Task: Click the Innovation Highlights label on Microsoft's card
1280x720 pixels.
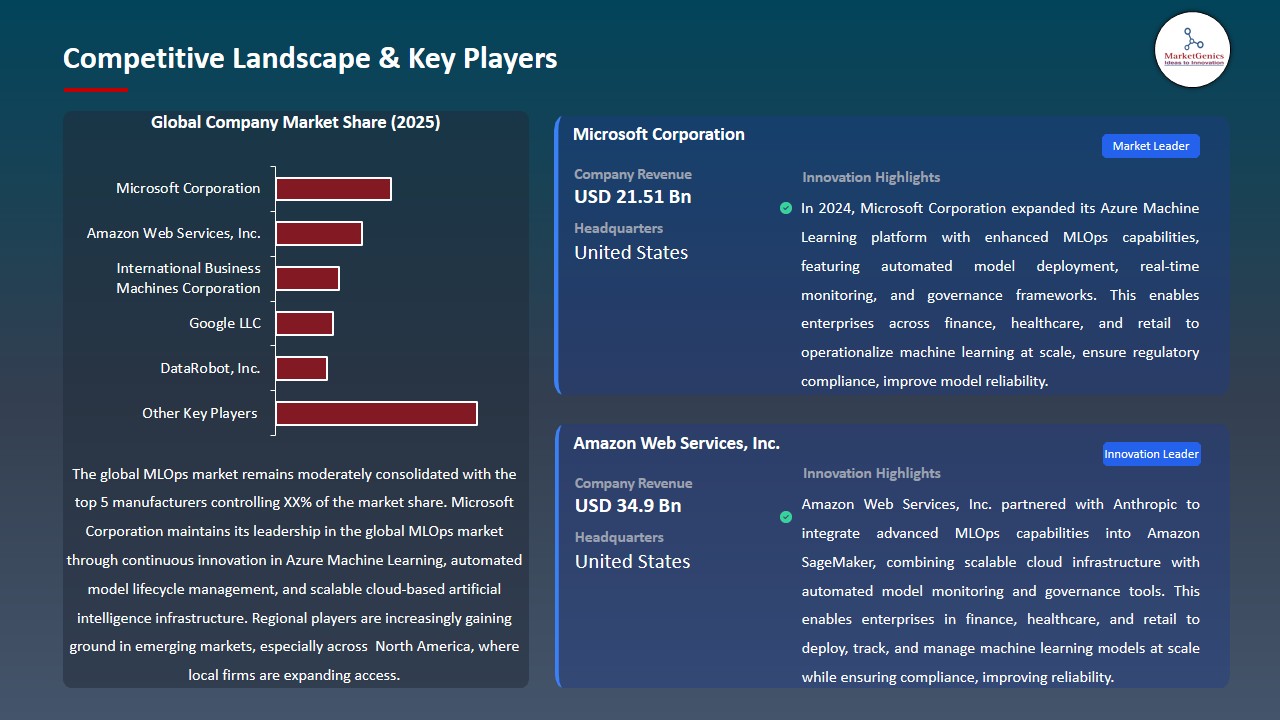Action: [870, 177]
